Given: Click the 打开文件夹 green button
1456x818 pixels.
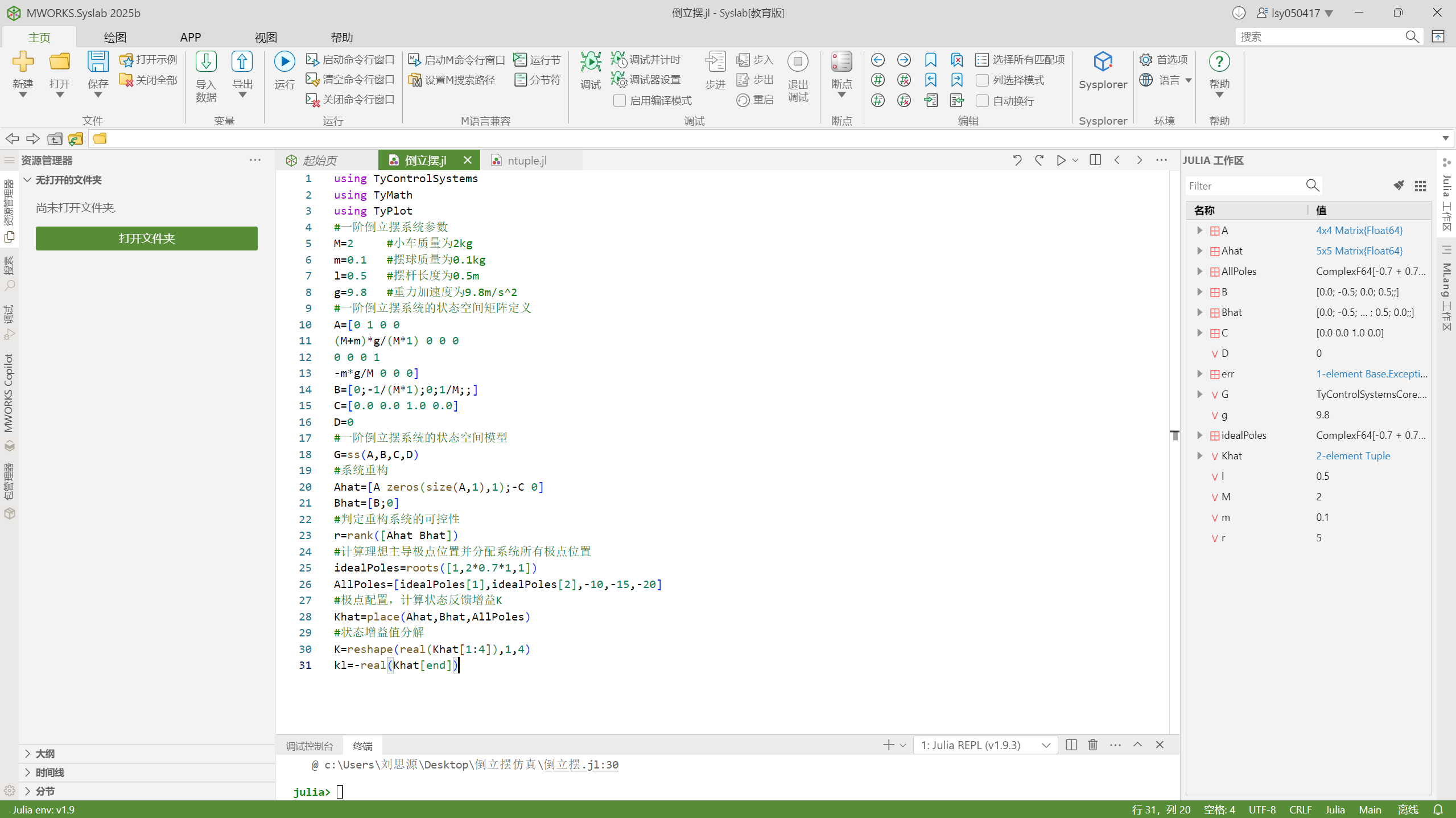Looking at the screenshot, I should 147,239.
